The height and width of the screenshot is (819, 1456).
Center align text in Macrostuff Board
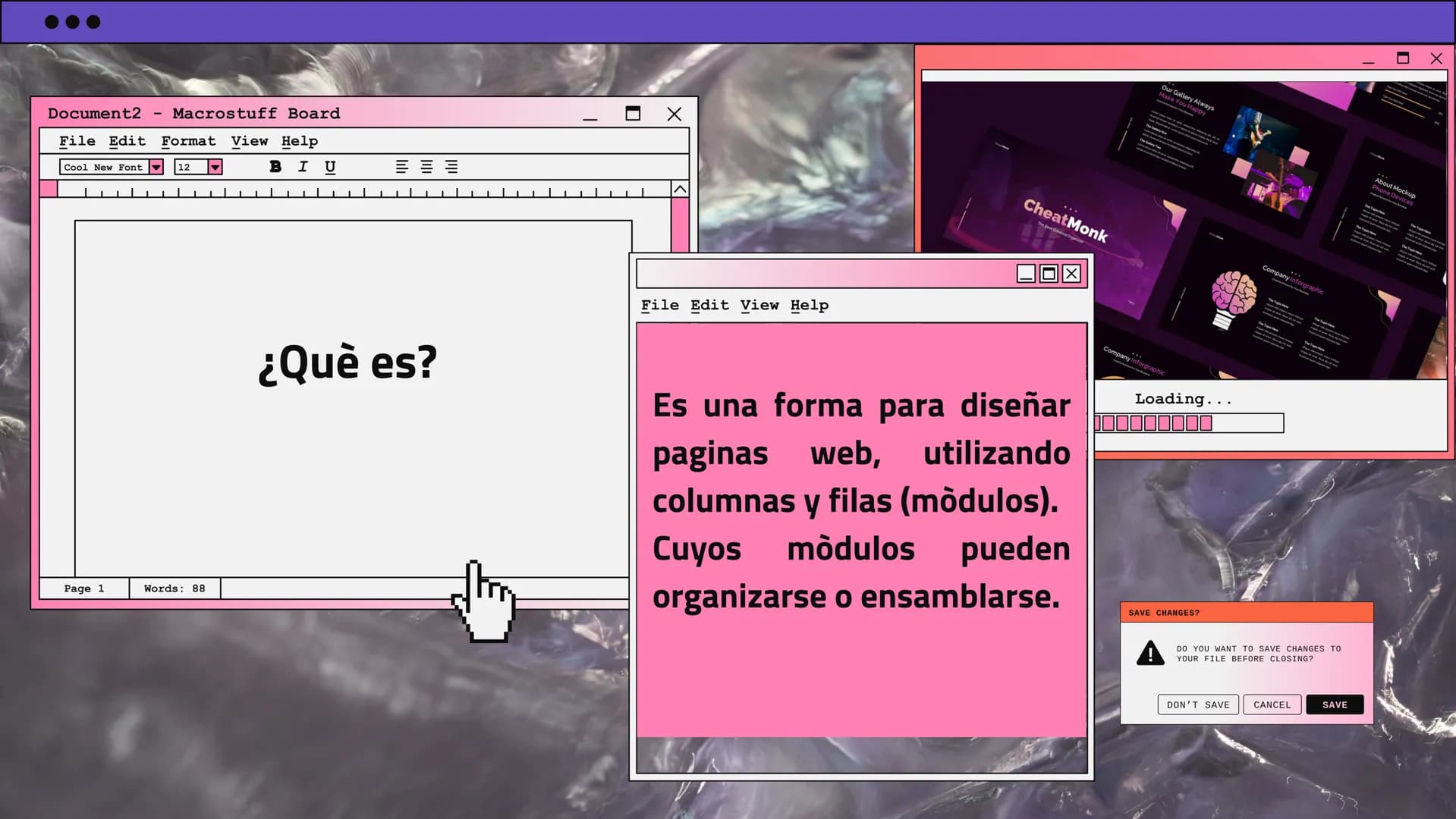[x=427, y=167]
